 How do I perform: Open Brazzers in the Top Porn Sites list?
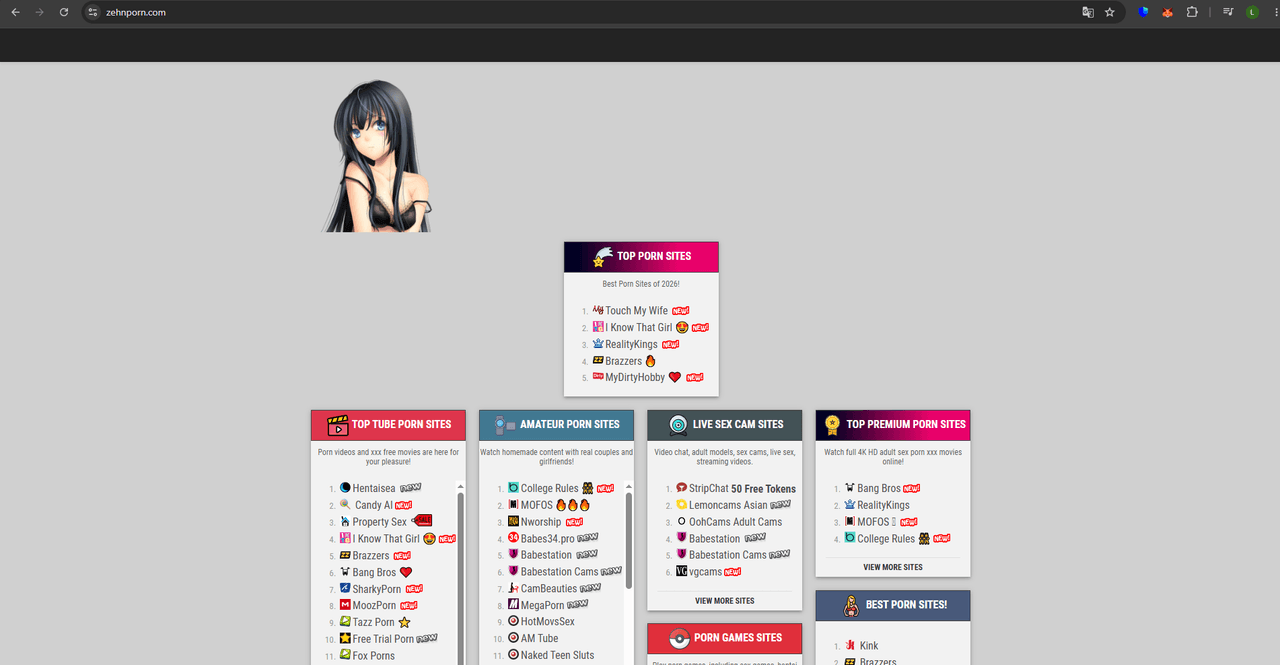623,361
